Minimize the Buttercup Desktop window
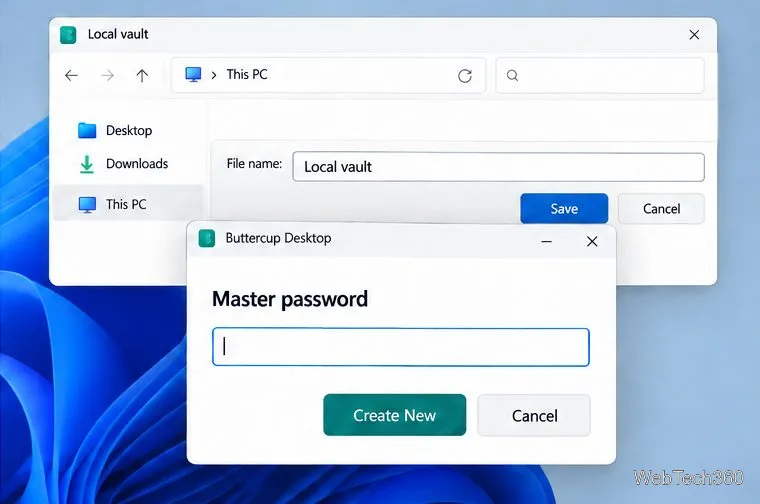Screen dimensions: 760x504 (547, 241)
